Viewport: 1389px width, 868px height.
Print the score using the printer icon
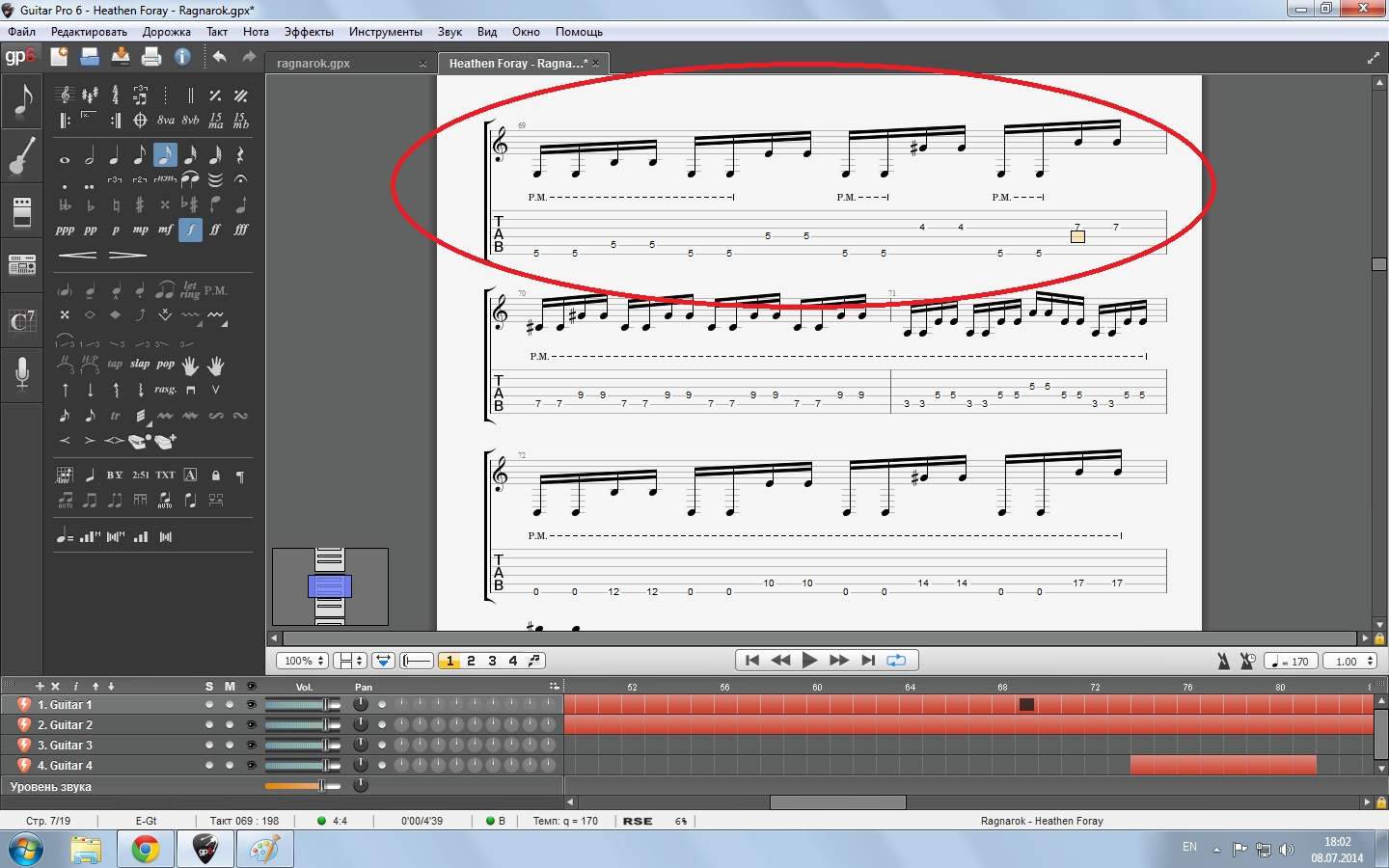pos(151,57)
